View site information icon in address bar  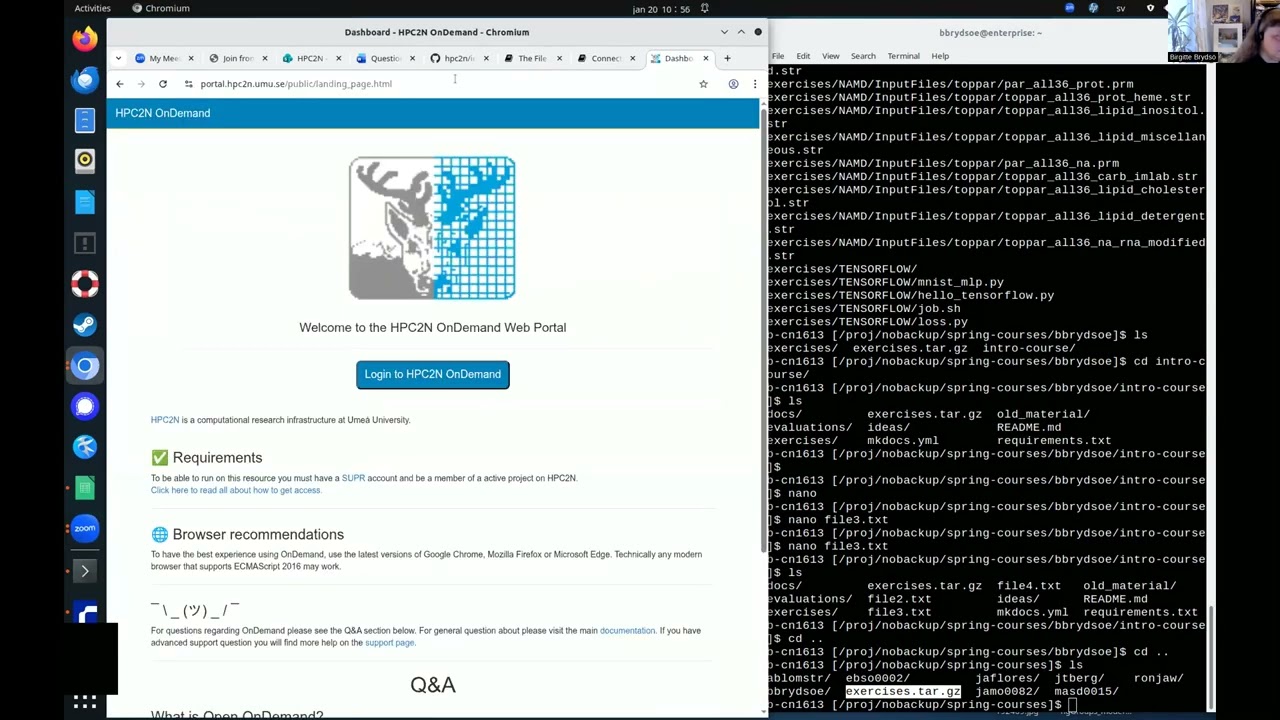[188, 84]
